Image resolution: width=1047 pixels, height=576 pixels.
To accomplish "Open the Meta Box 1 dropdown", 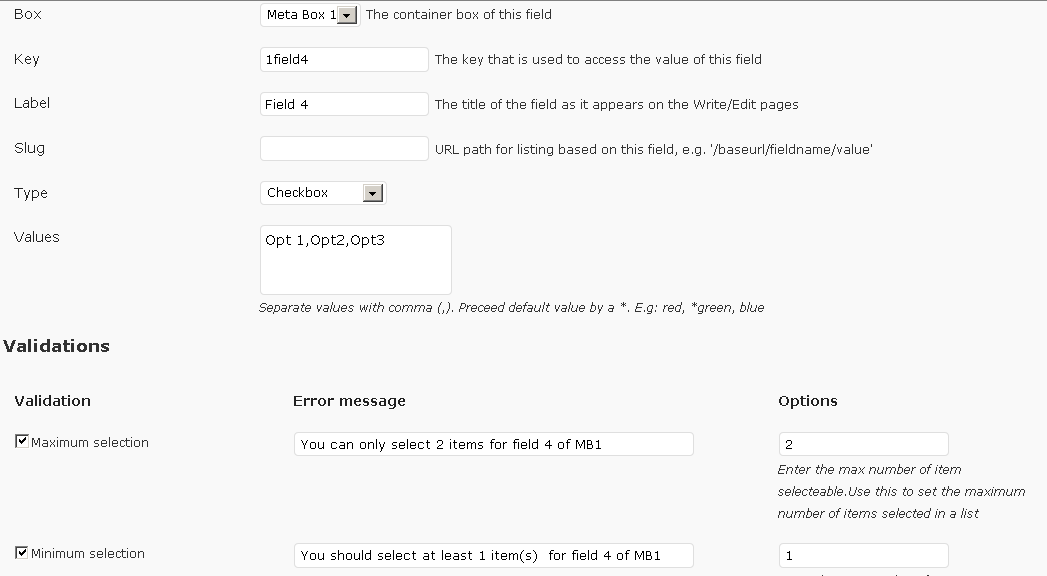I will [x=310, y=15].
